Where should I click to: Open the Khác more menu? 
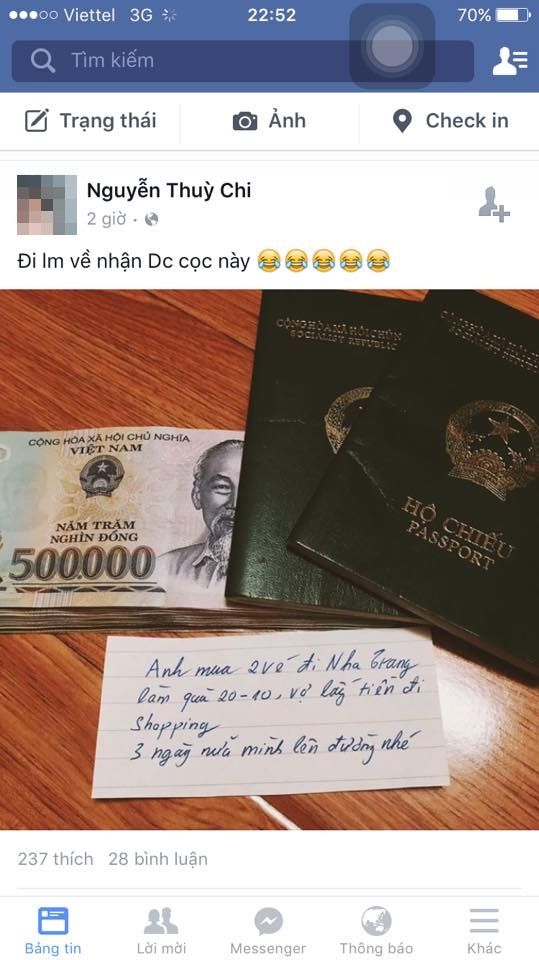pos(484,931)
